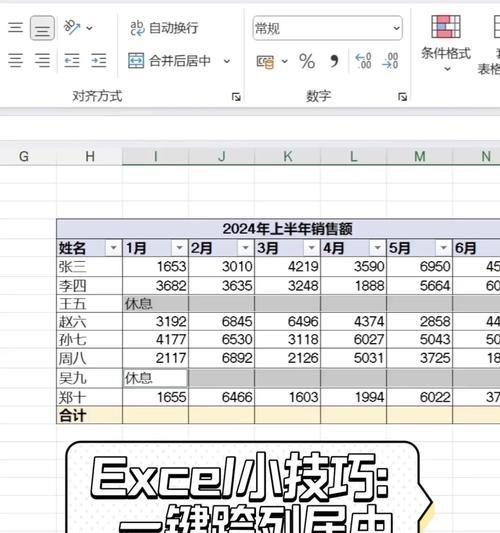Open the 常规 number format dropdown
The height and width of the screenshot is (533, 500).
[328, 28]
